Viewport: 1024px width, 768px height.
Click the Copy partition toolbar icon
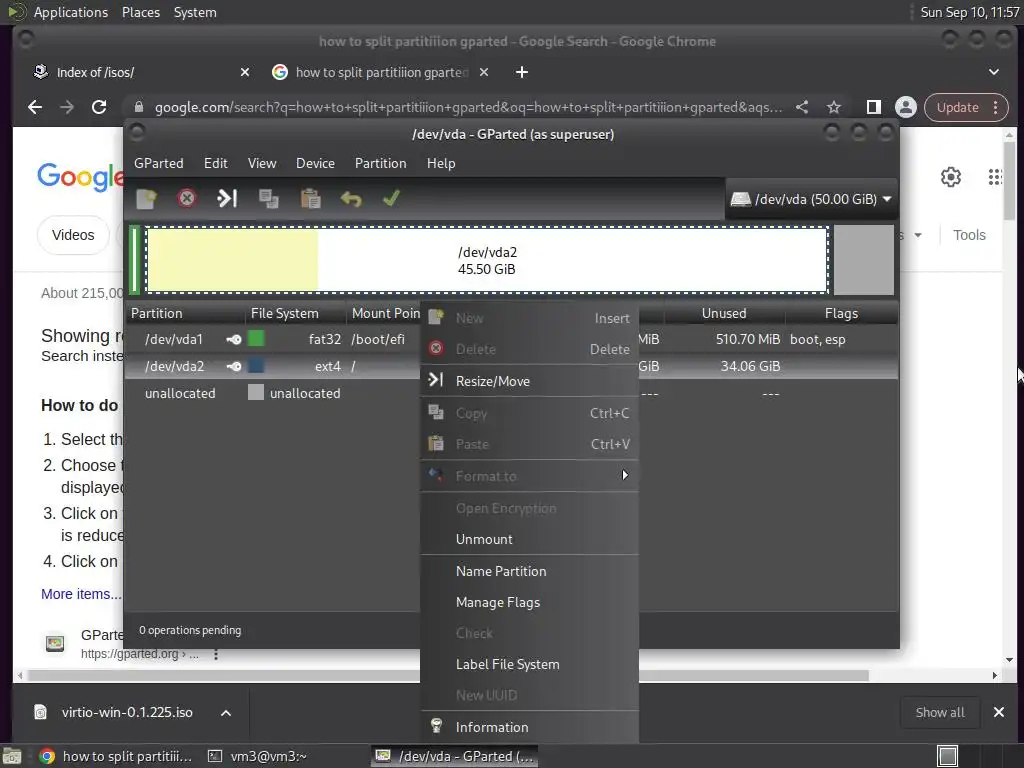coord(268,199)
